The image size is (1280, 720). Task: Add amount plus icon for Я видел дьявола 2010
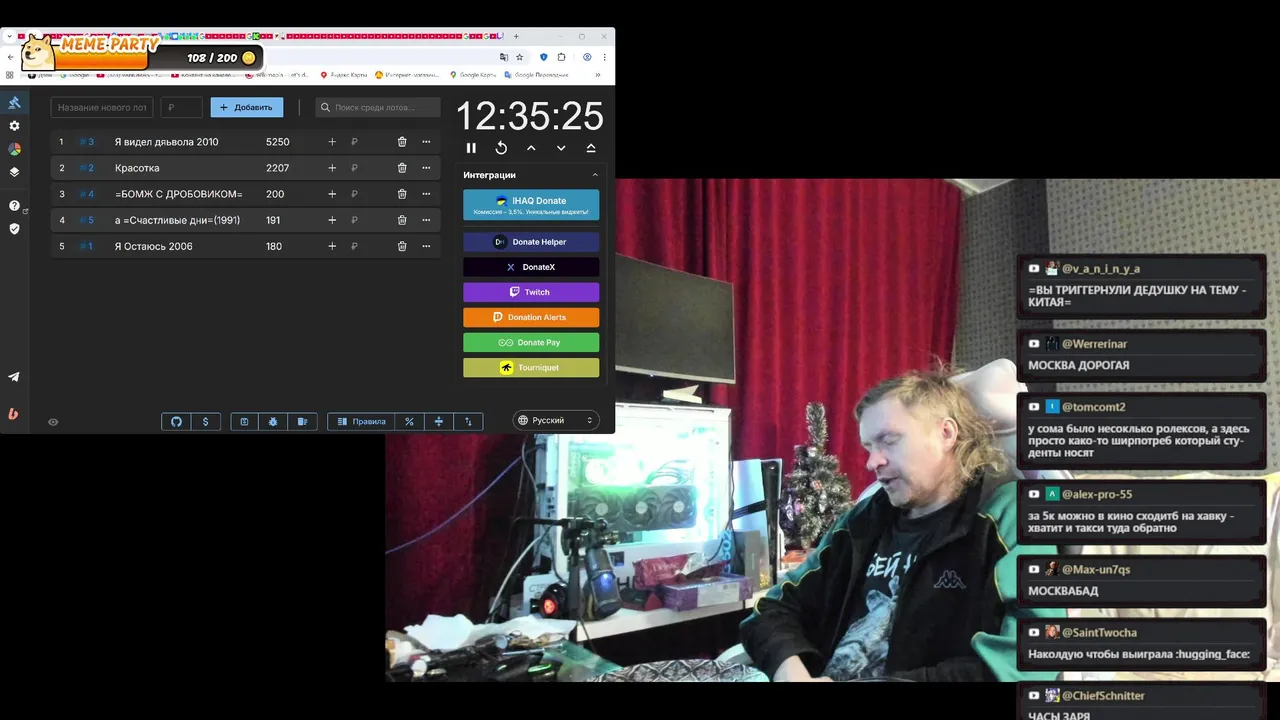(332, 142)
